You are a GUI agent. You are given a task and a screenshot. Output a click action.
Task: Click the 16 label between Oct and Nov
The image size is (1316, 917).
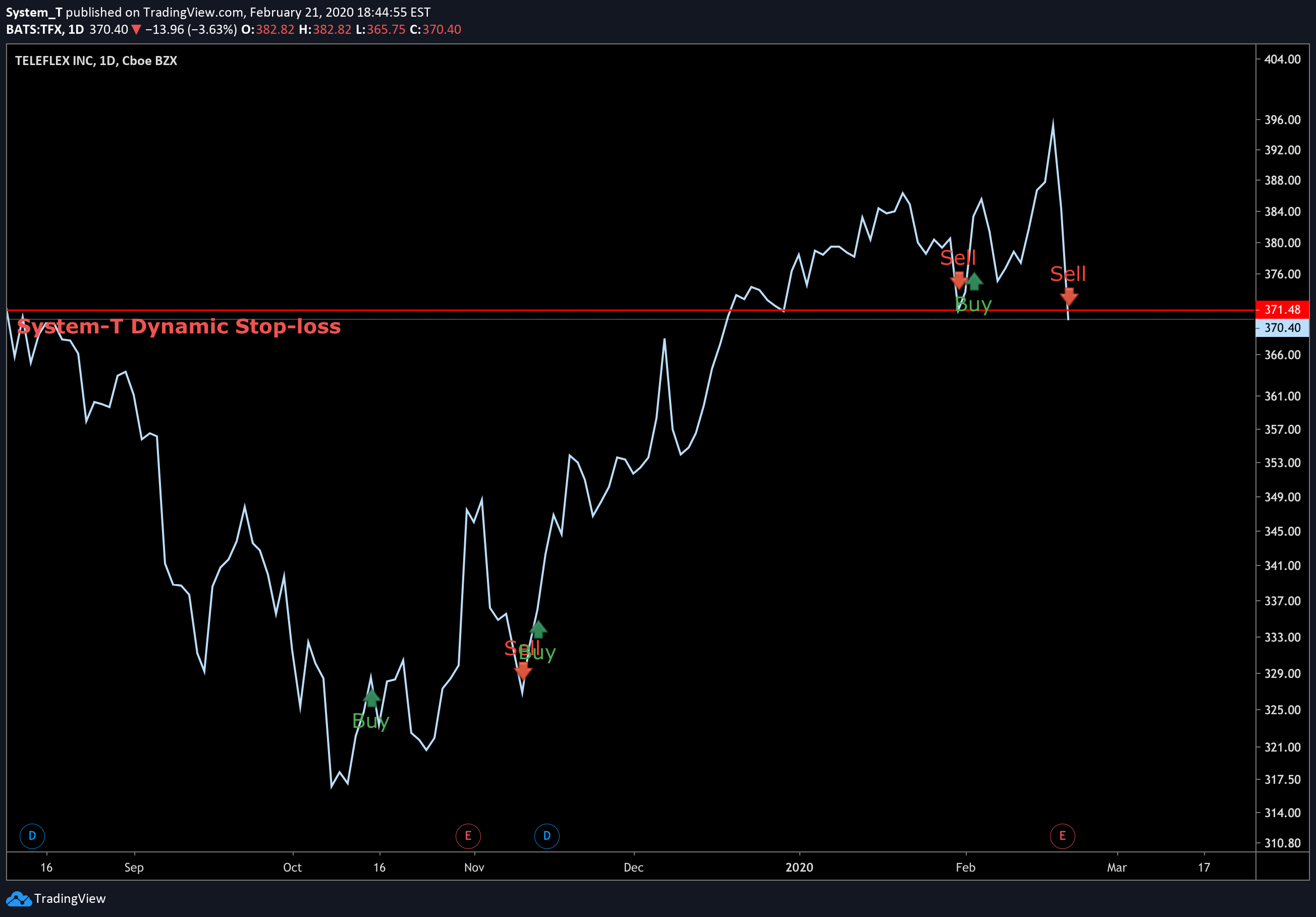pos(379,867)
